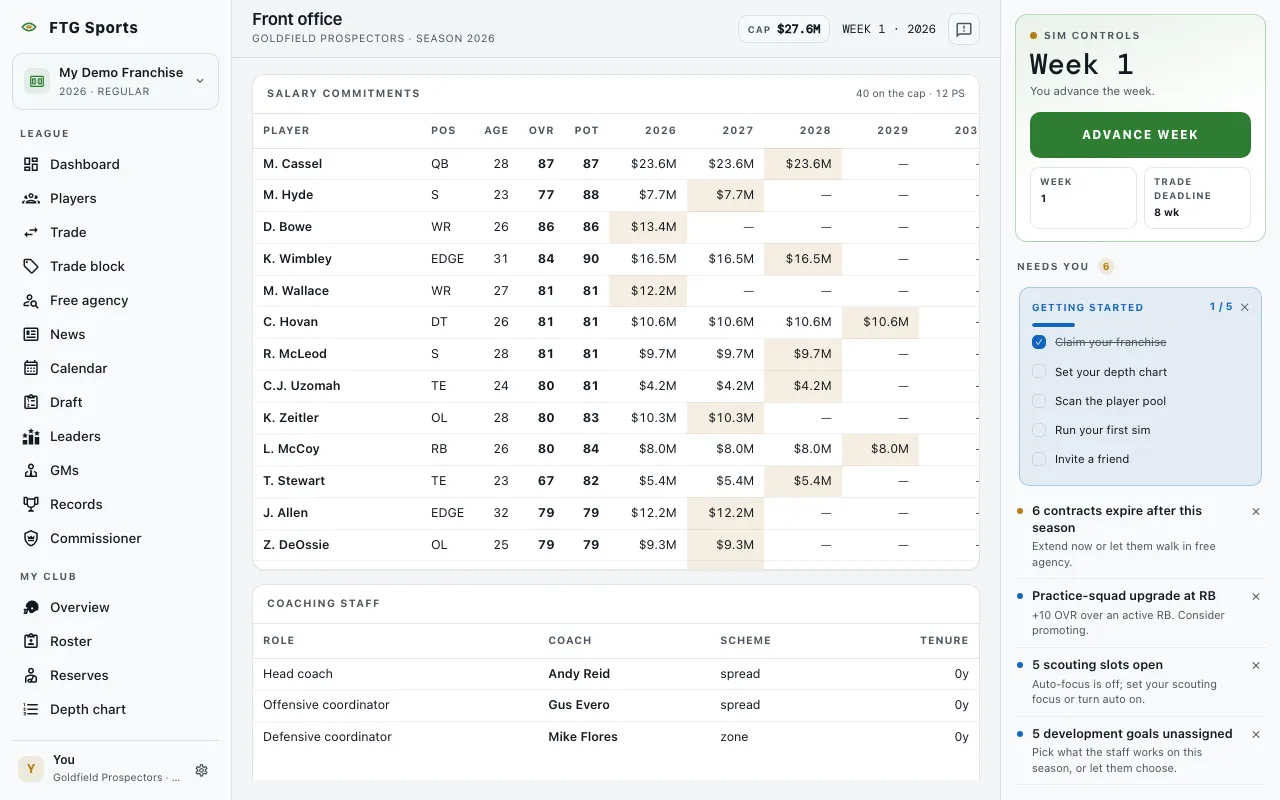1280x800 pixels.
Task: Go to the Roster page
Action: [71, 641]
